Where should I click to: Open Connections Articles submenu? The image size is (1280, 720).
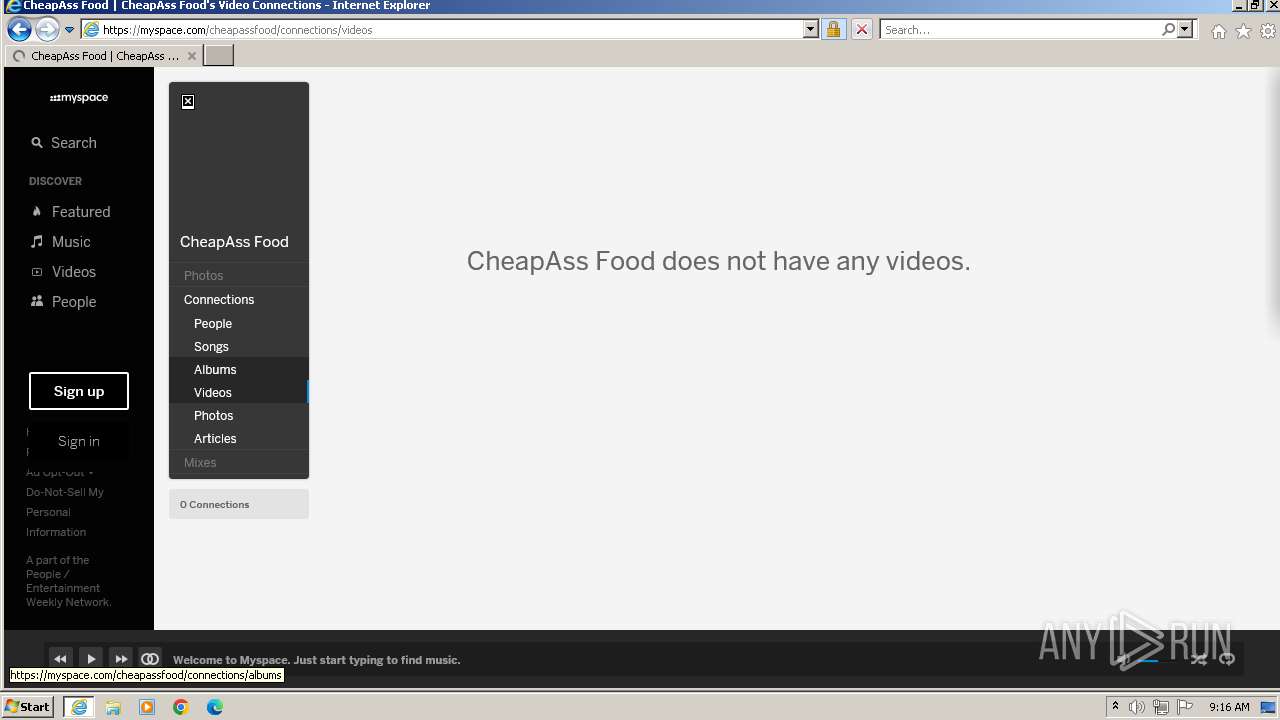[215, 439]
